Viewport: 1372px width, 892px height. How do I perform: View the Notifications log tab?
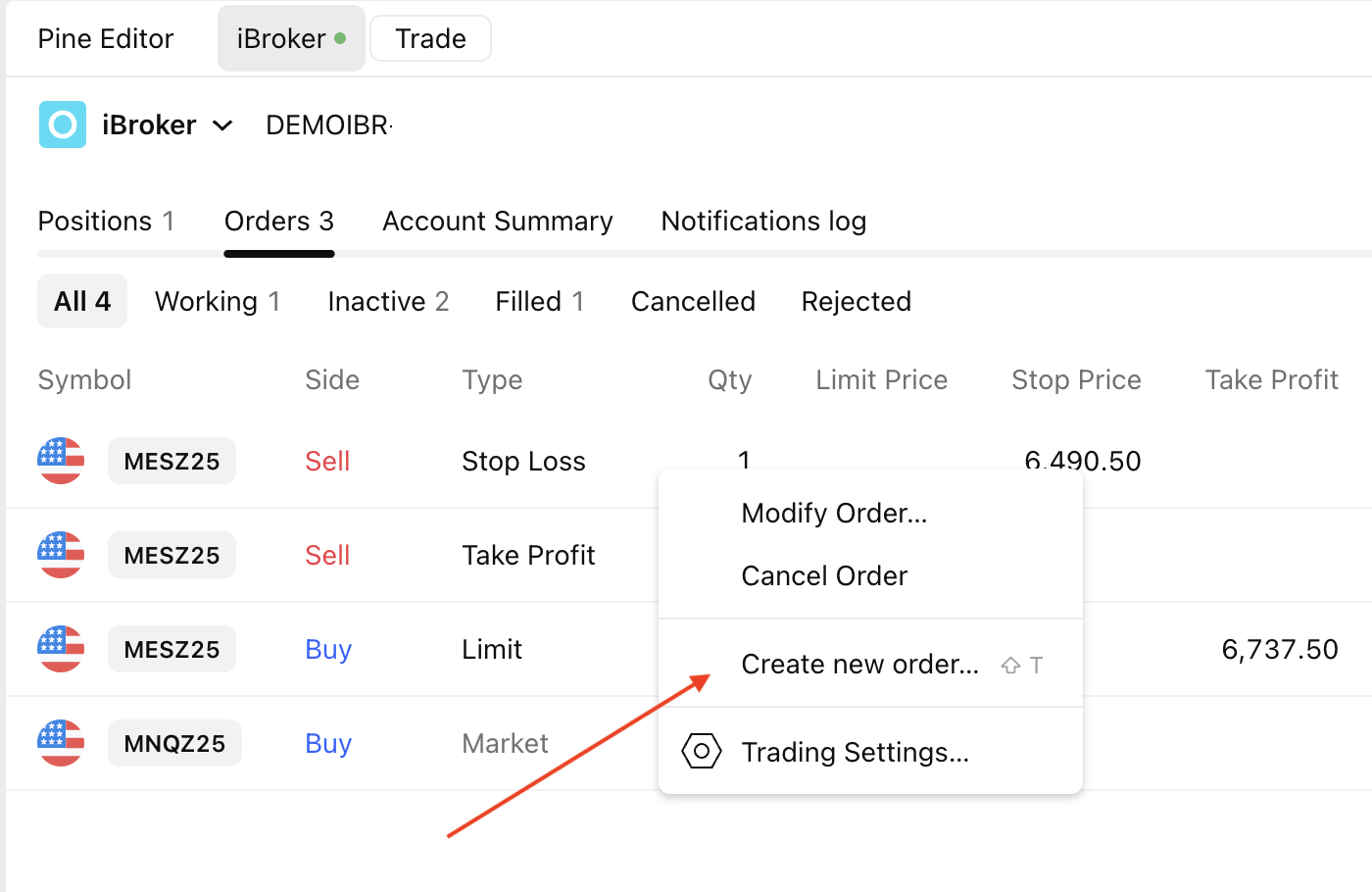coord(763,222)
